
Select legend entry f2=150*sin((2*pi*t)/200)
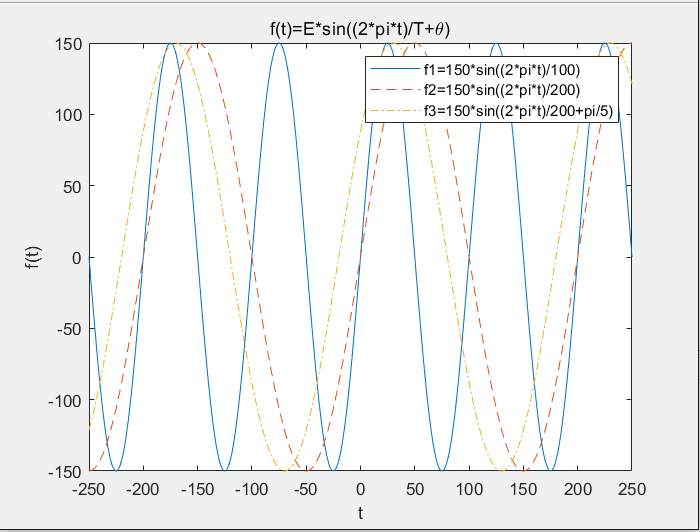pos(502,90)
